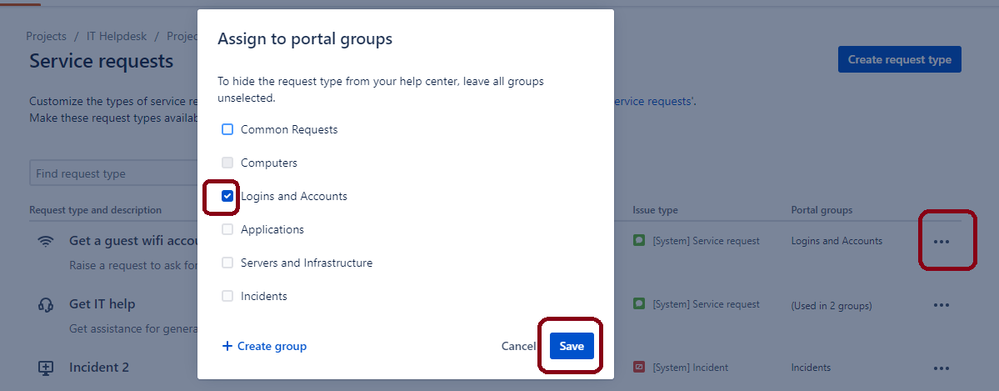
Task: Click the green Service request icon in wifi row
Action: [x=638, y=241]
